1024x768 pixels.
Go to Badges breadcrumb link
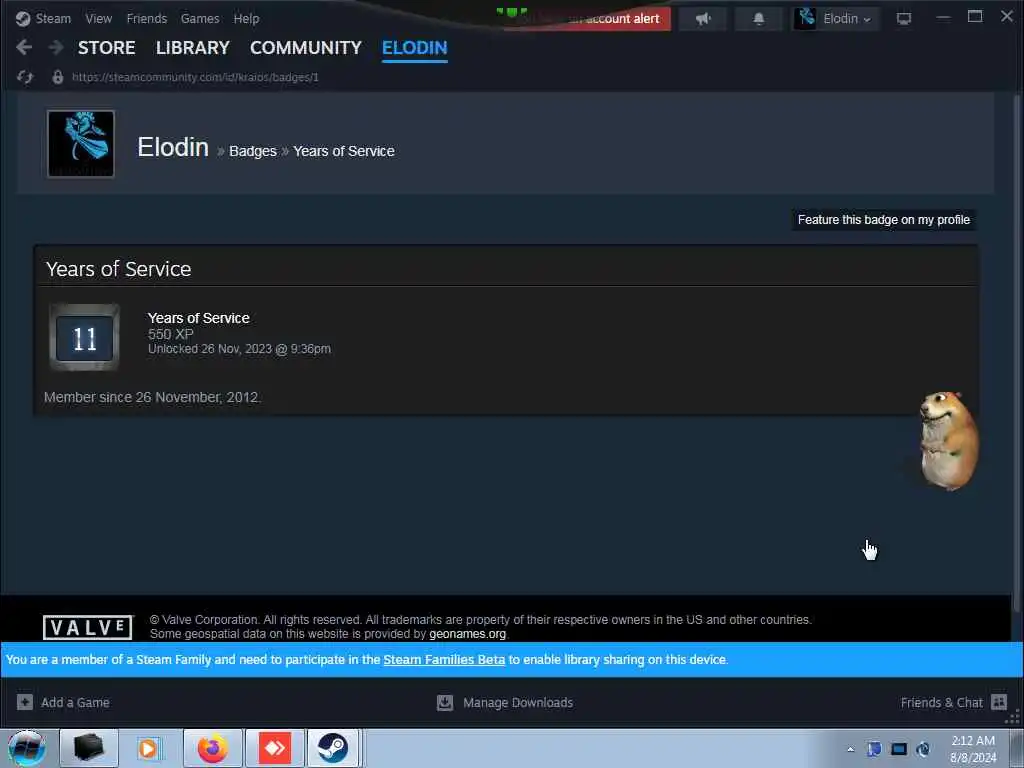(x=253, y=151)
